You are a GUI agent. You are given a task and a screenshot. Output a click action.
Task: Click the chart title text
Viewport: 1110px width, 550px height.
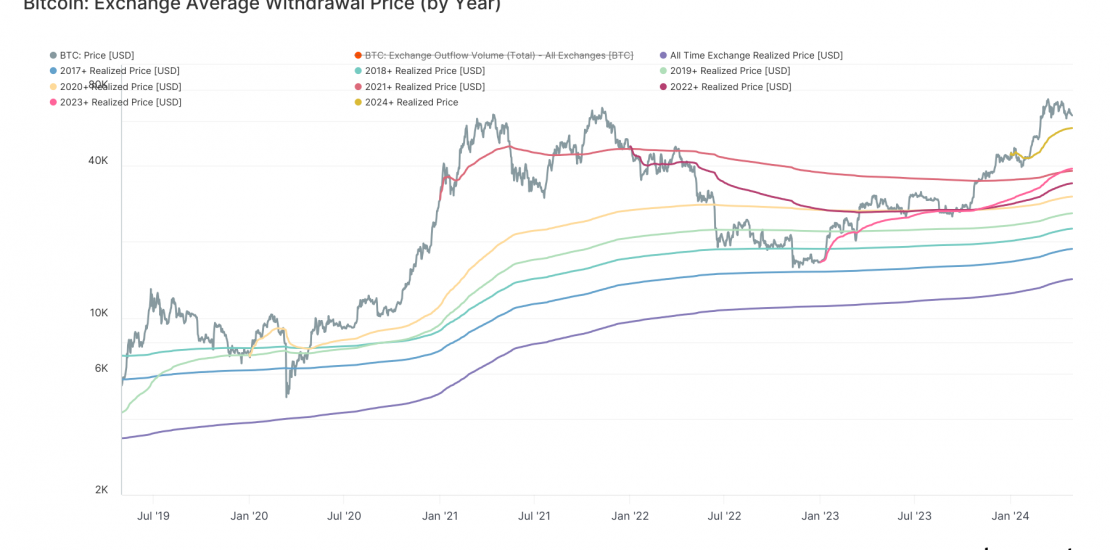click(x=262, y=5)
